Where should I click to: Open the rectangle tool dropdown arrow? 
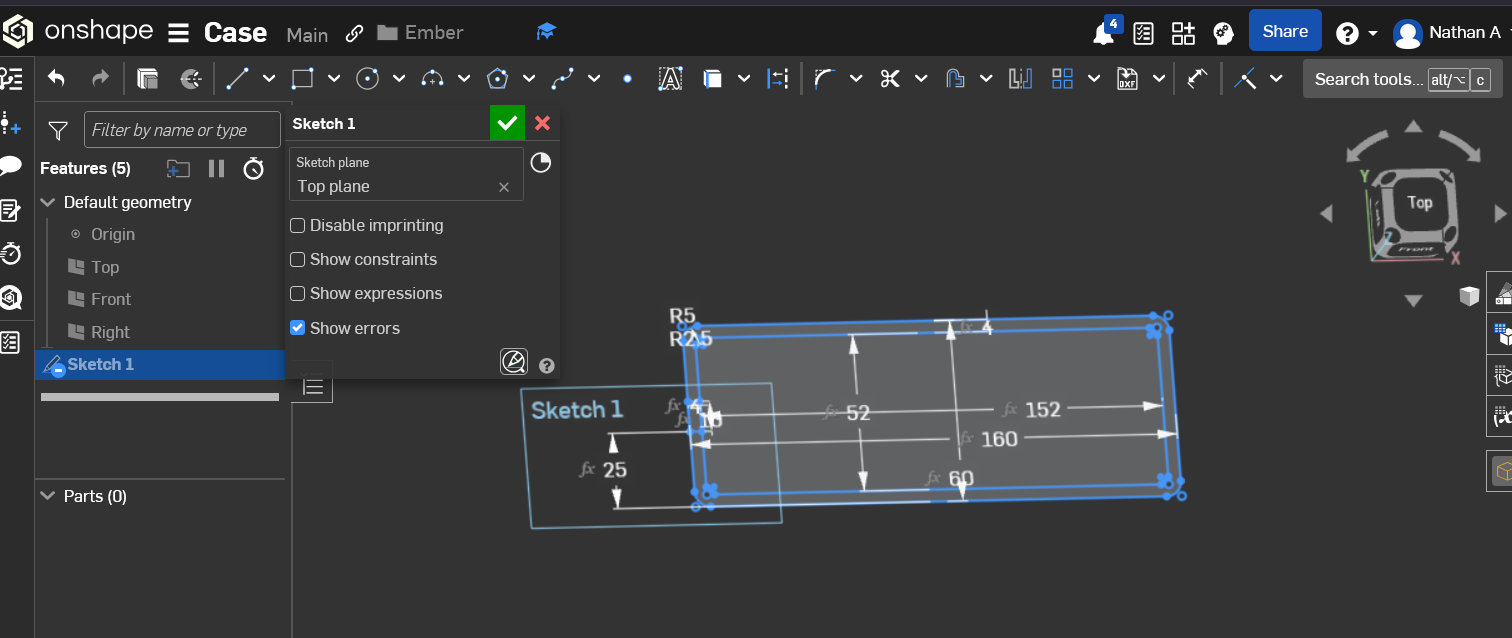pyautogui.click(x=334, y=79)
